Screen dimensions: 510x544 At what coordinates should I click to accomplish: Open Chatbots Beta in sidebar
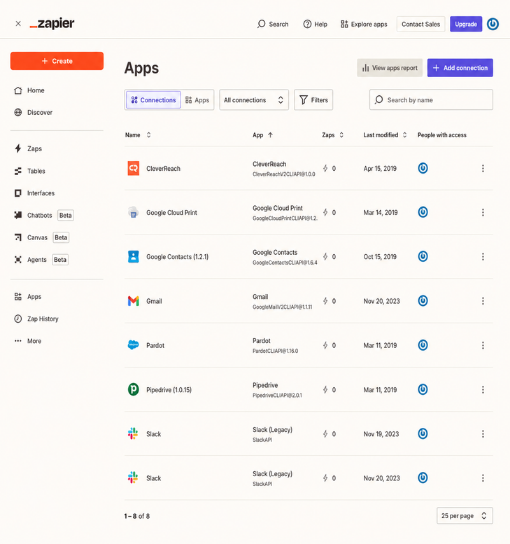pos(44,215)
